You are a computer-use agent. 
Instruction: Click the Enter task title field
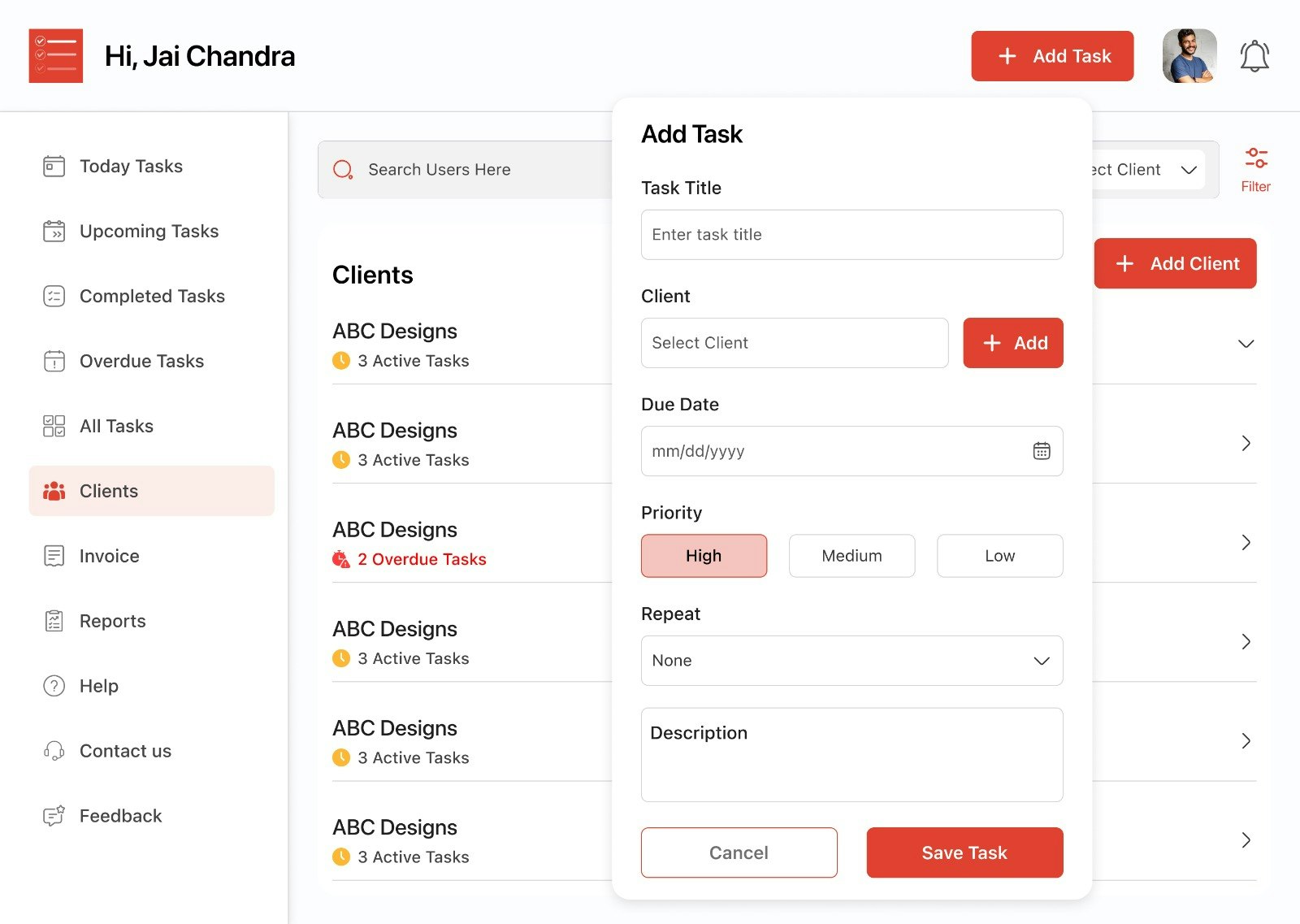point(851,235)
